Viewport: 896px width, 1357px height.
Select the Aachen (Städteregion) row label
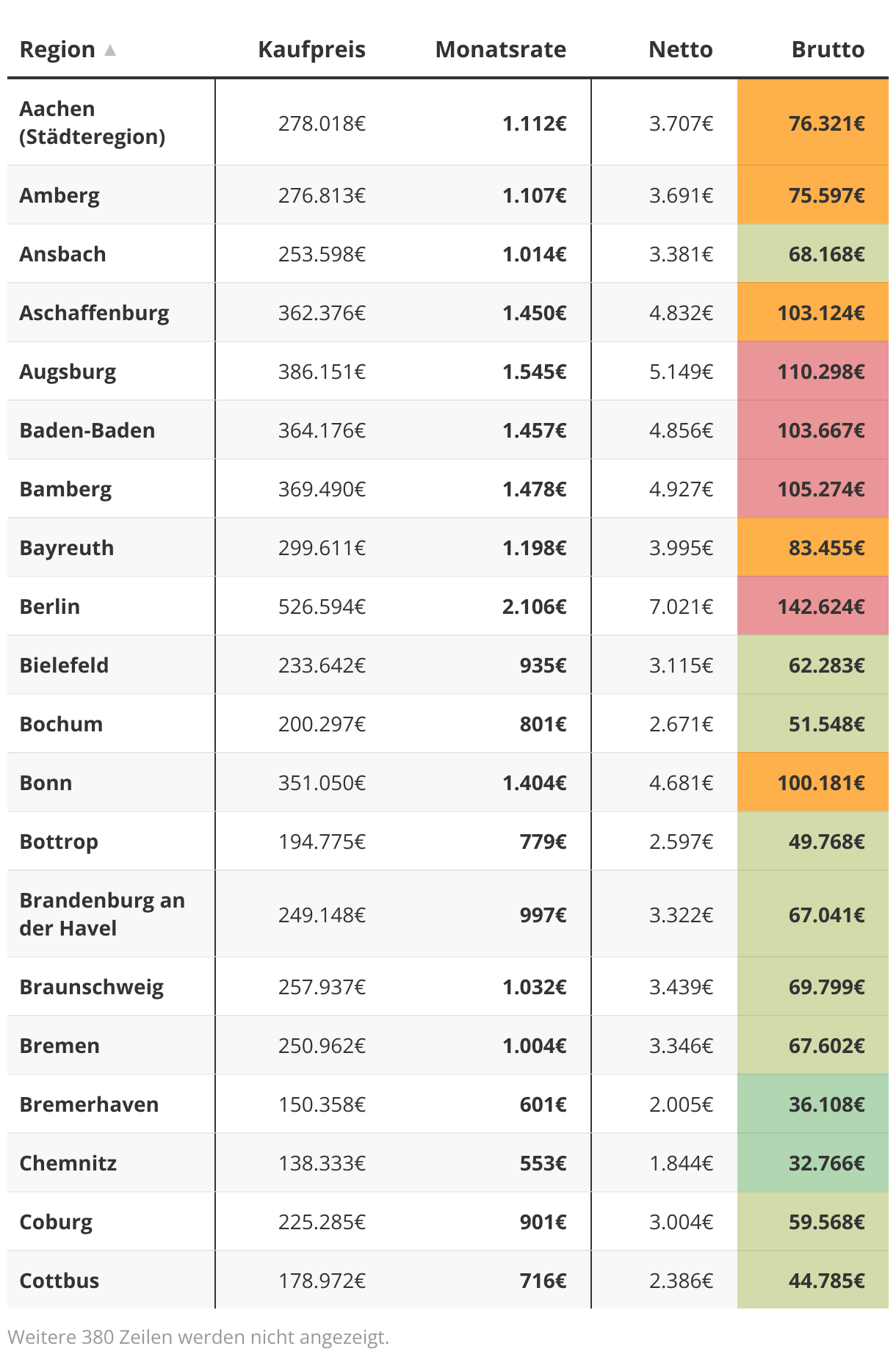click(93, 123)
